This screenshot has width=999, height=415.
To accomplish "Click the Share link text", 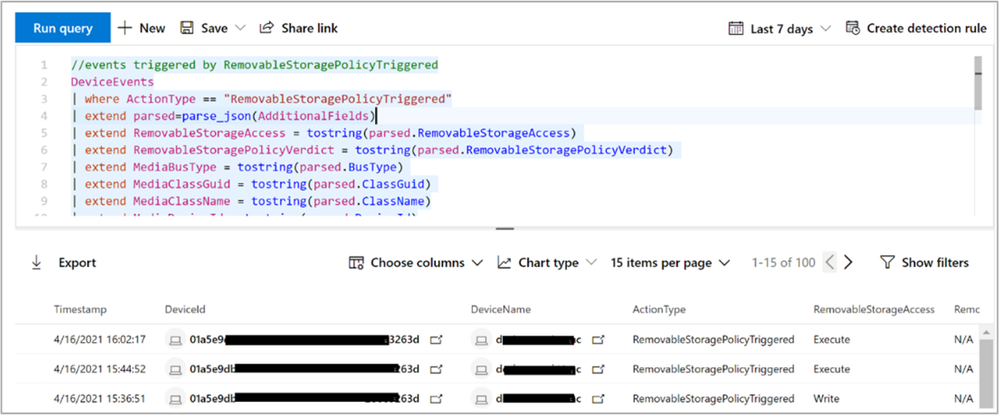I will [310, 28].
